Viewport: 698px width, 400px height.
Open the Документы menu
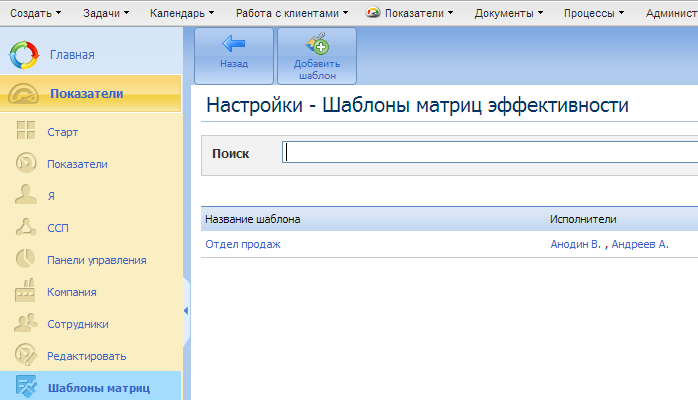coord(510,13)
